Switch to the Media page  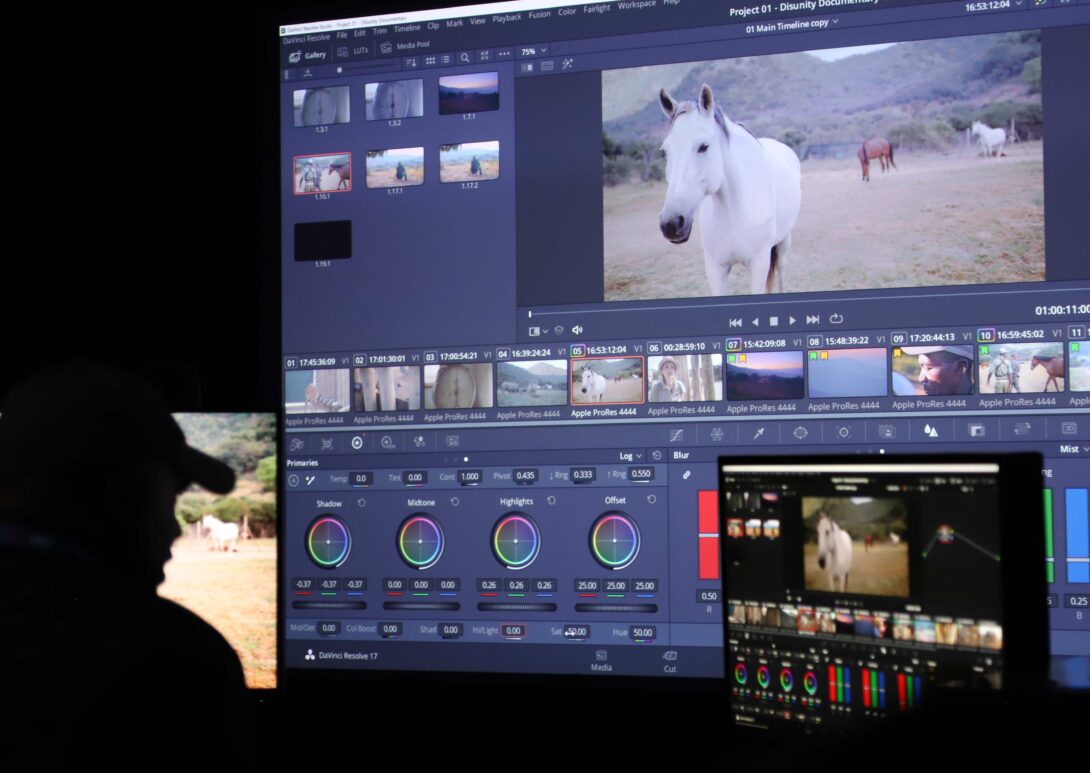[601, 661]
